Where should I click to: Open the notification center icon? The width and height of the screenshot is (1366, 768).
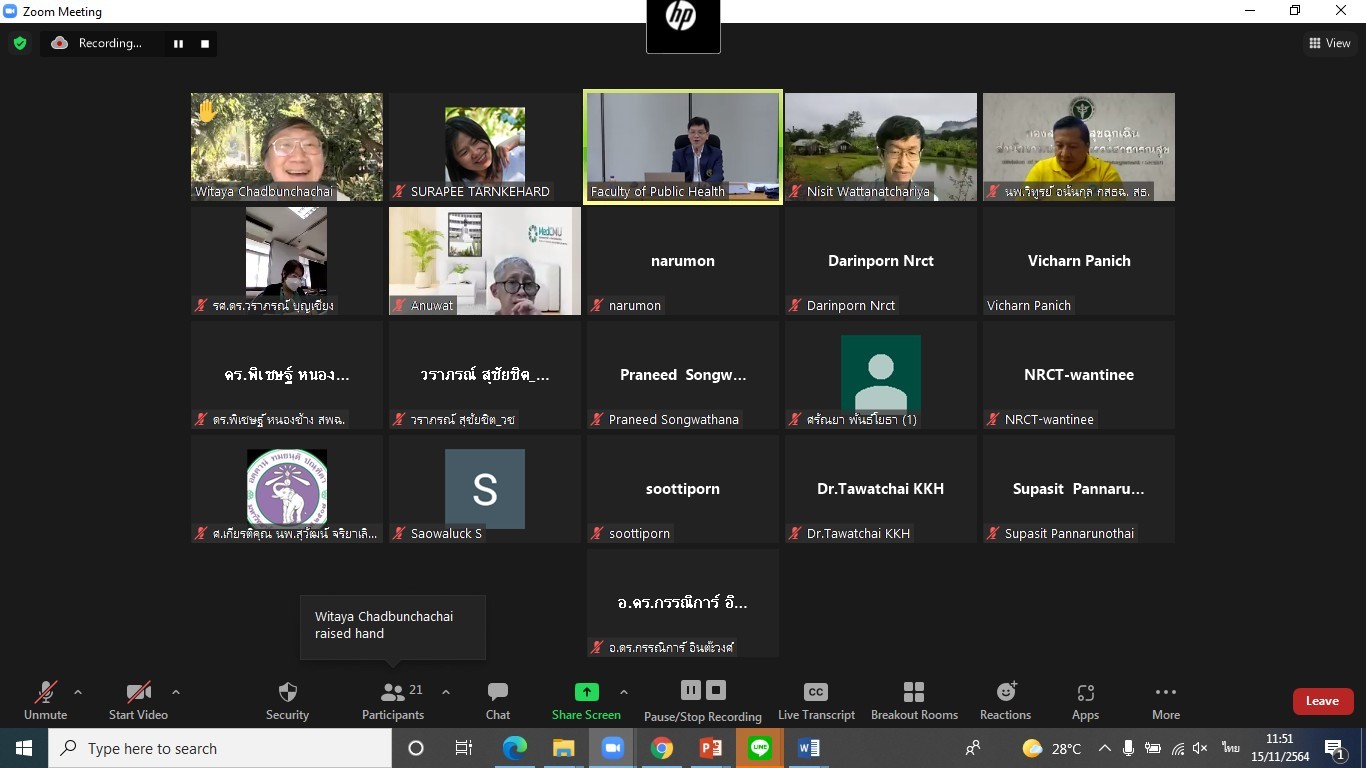(1334, 748)
